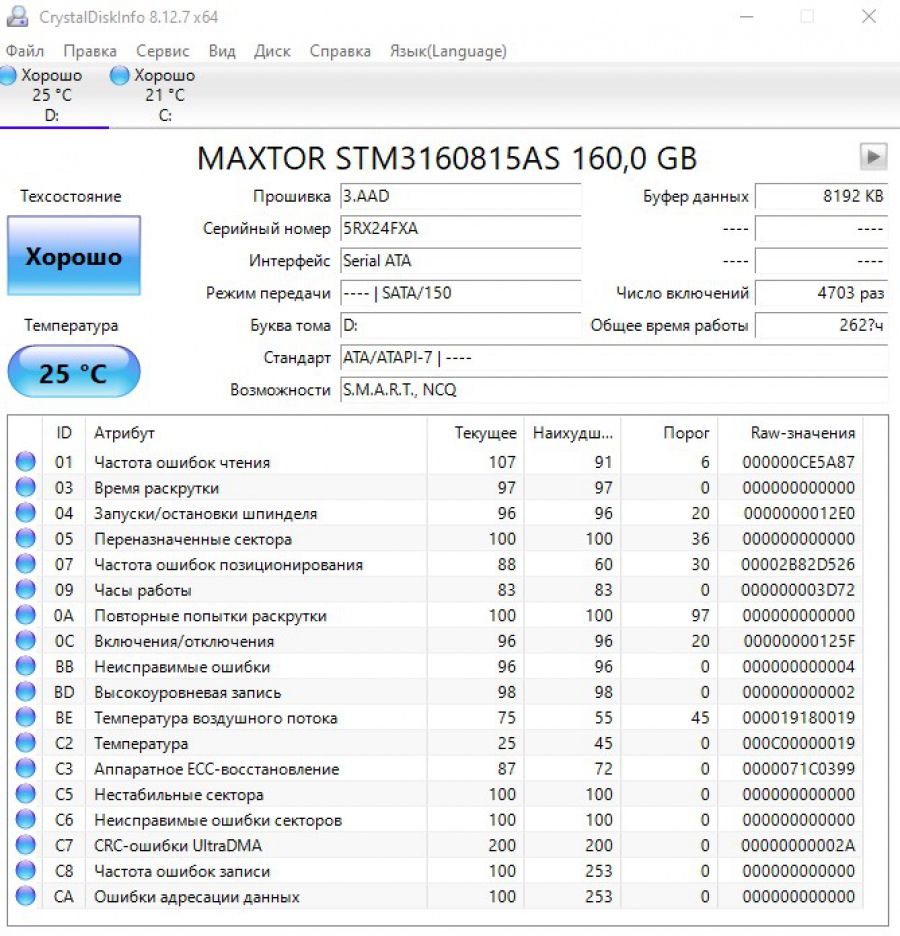Open the Справка menu
This screenshot has height=936, width=900.
[x=340, y=50]
